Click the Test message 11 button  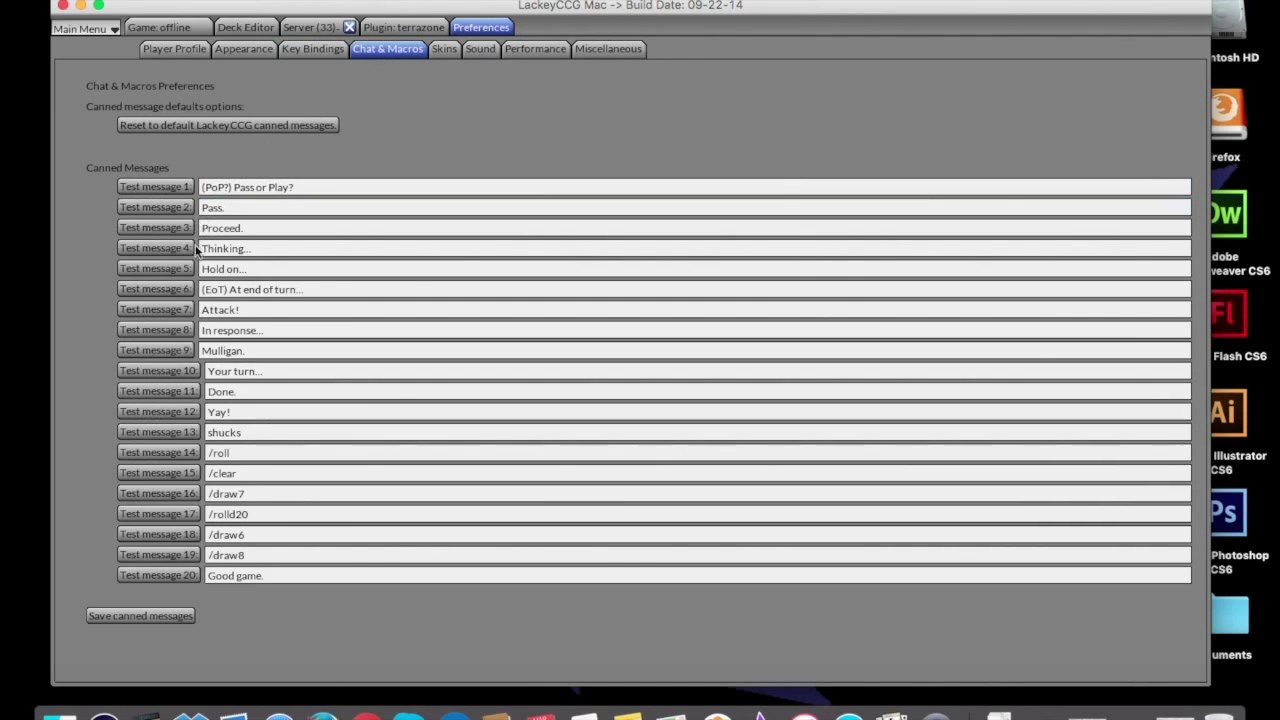click(x=158, y=391)
